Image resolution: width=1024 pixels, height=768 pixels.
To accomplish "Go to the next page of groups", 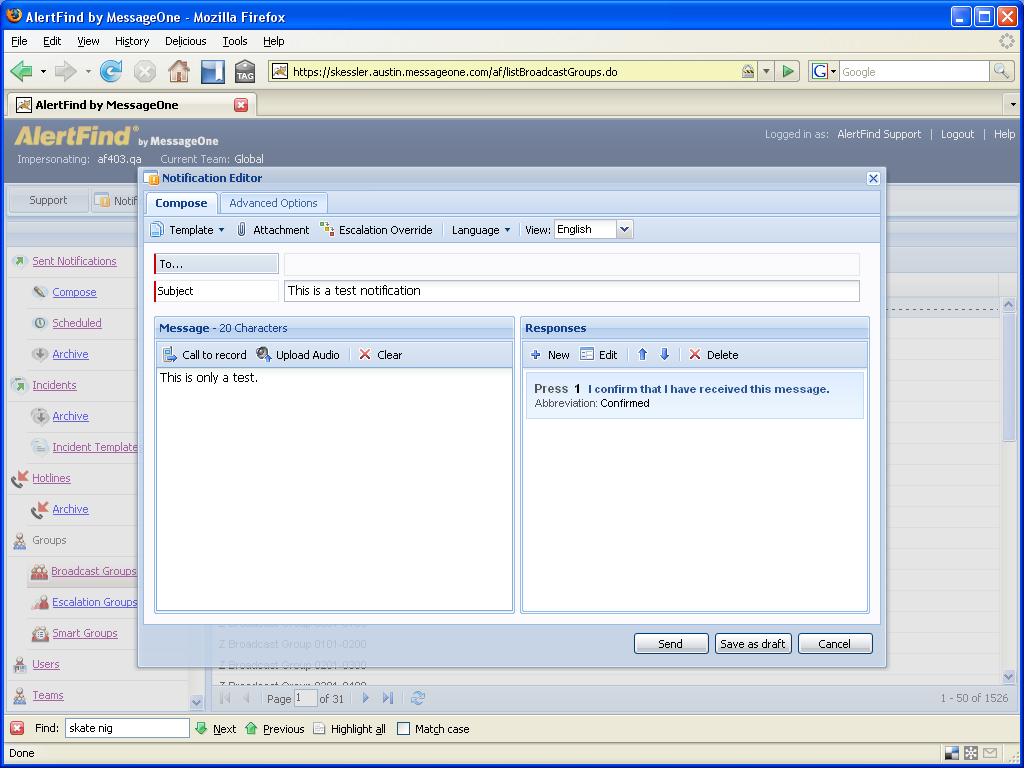I will click(x=366, y=698).
